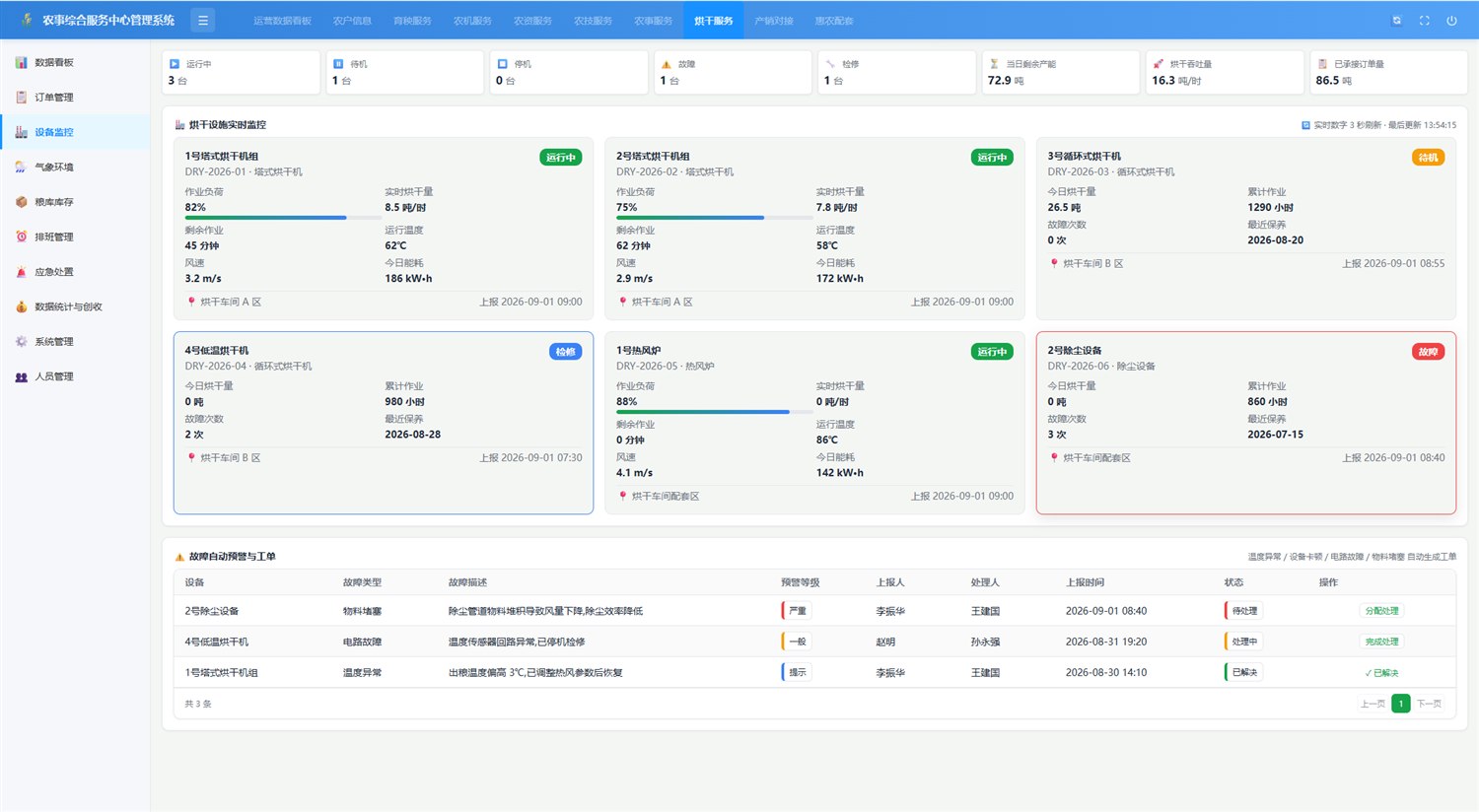
Task: Open the 农户信息 top tab
Action: coord(352,21)
